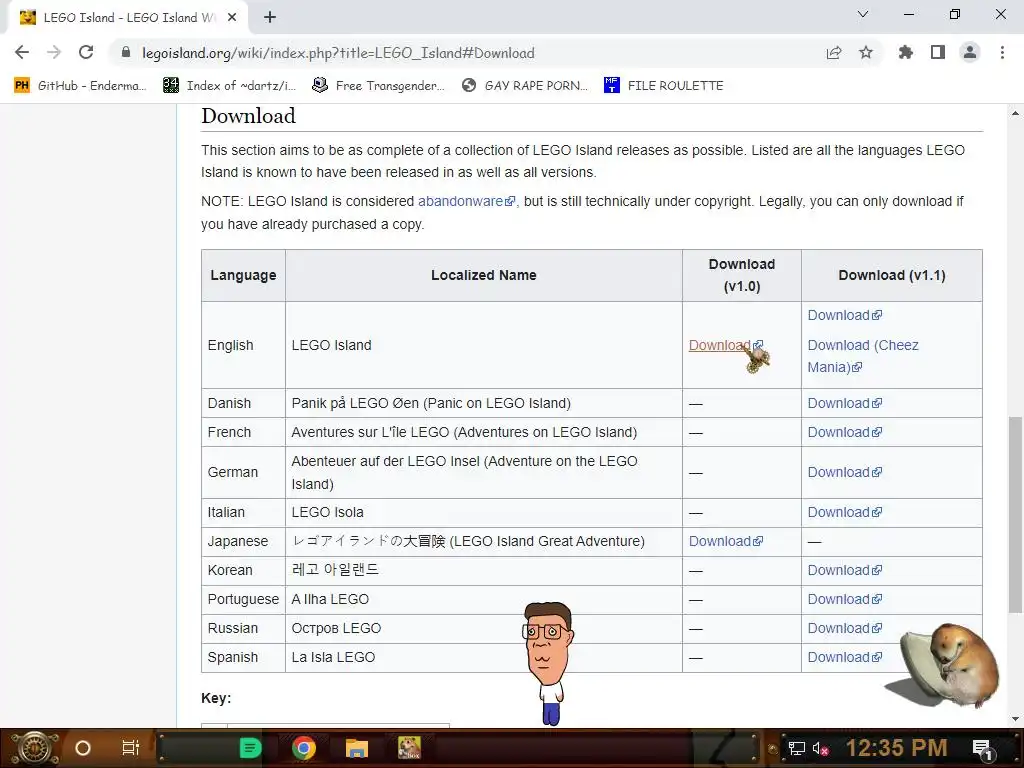Click the scrollbar up arrow

click(x=1016, y=113)
